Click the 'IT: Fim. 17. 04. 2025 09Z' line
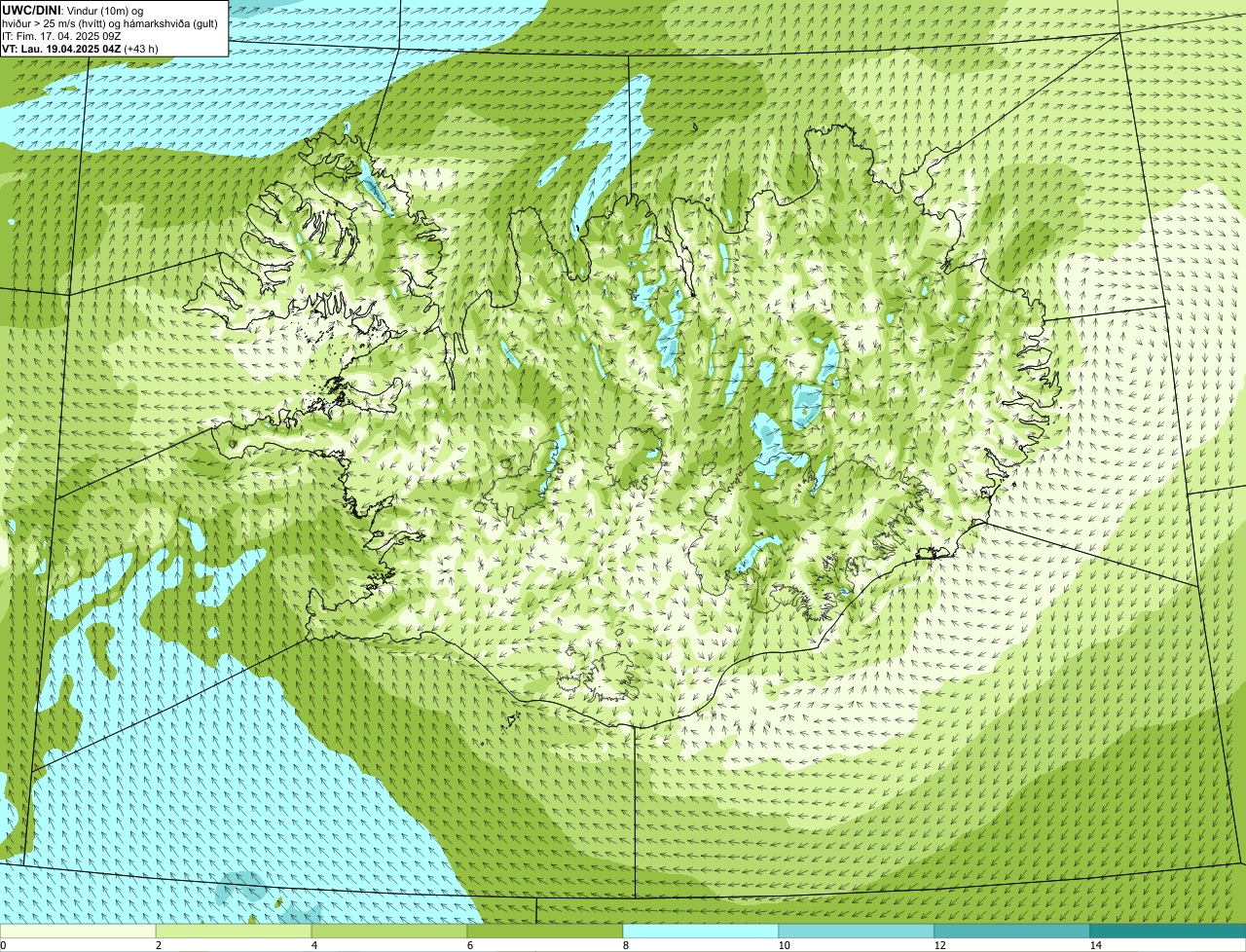This screenshot has height=952, width=1246. [x=61, y=36]
